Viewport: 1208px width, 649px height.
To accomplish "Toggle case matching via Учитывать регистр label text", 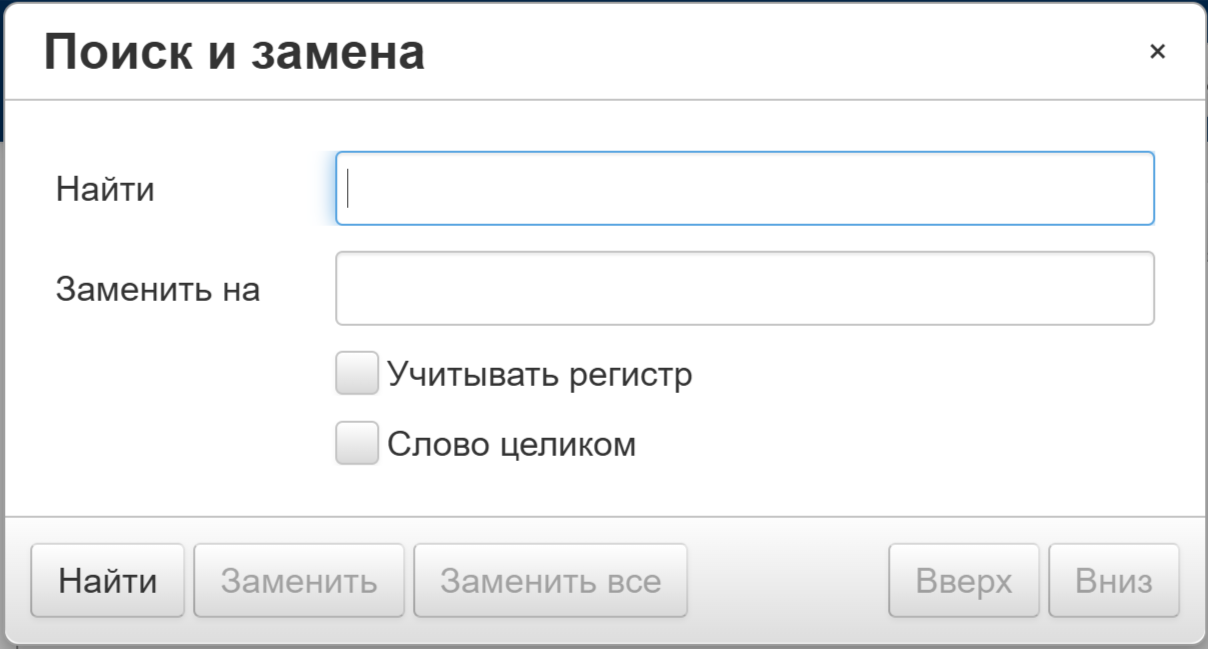I will click(x=540, y=375).
